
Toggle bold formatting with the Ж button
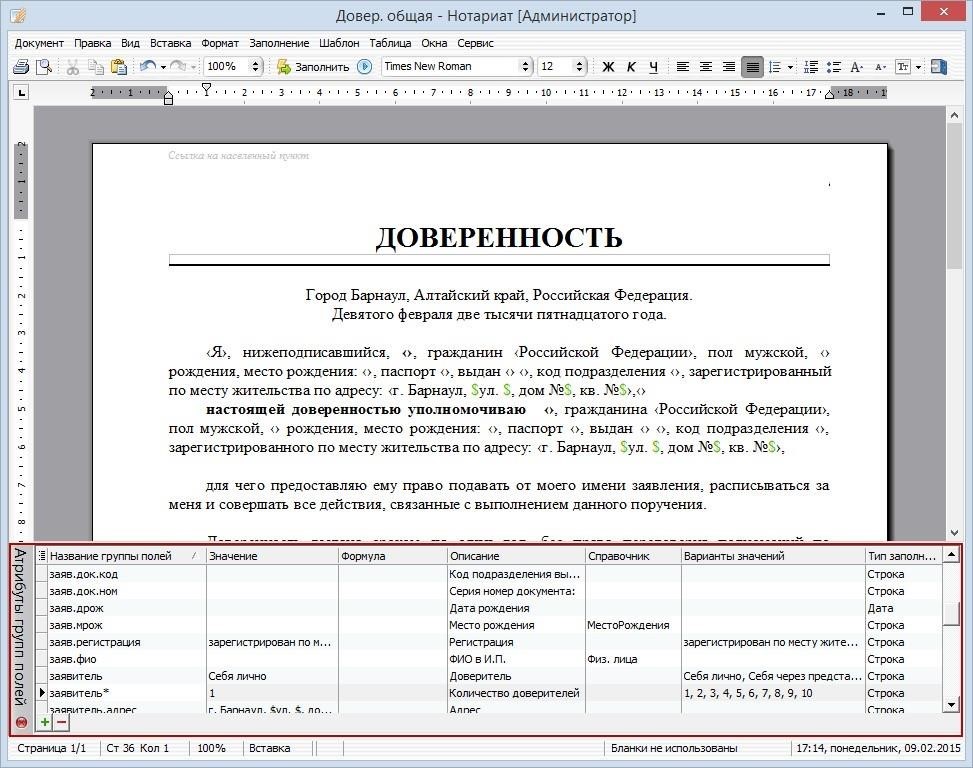coord(608,66)
